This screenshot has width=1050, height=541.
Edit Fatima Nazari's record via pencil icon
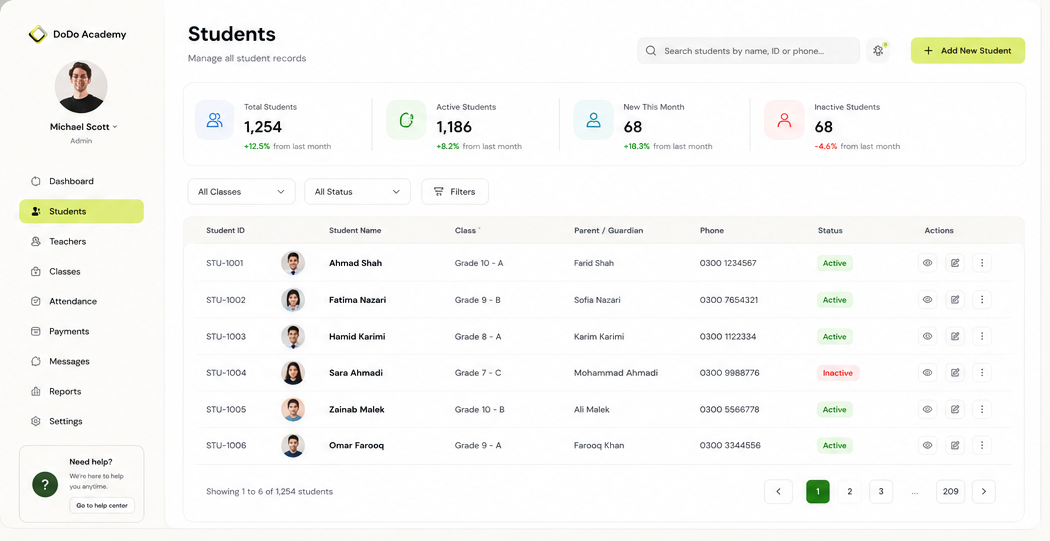click(955, 300)
